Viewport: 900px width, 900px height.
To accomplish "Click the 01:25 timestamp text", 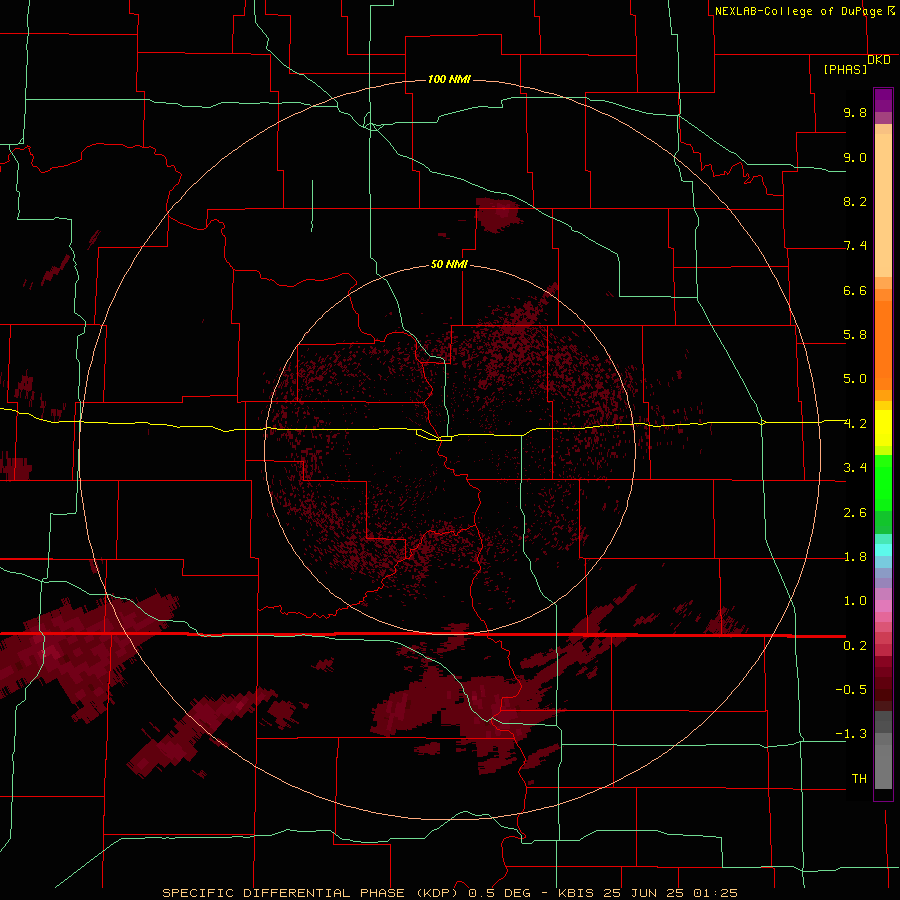I will [715, 893].
